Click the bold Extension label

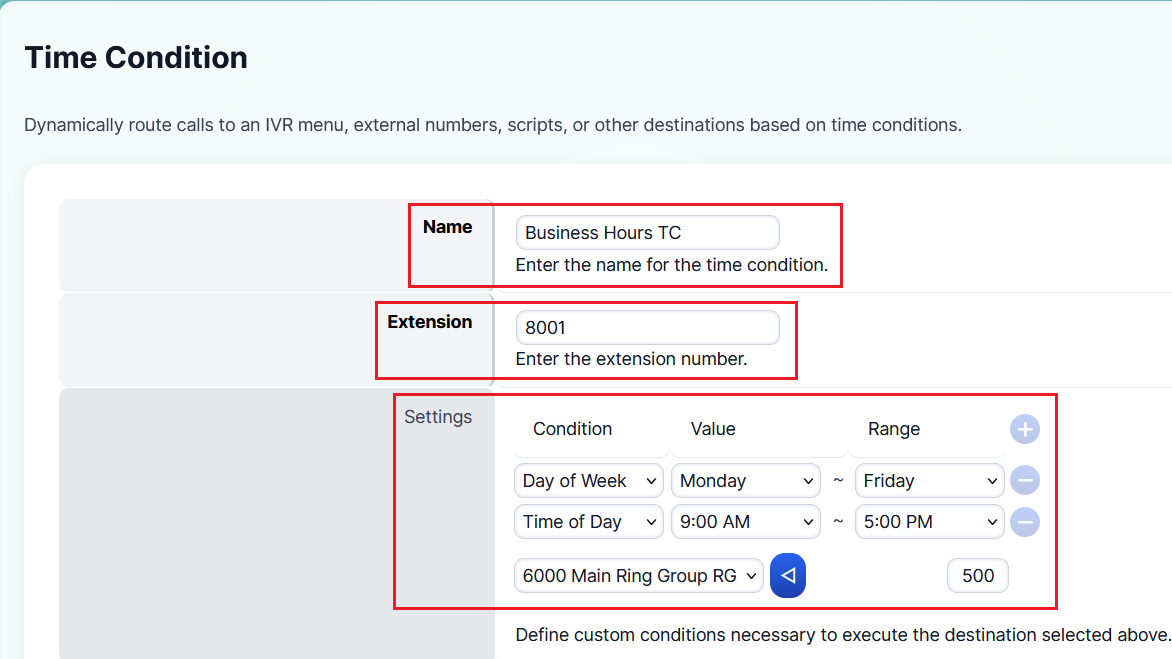[x=430, y=322]
